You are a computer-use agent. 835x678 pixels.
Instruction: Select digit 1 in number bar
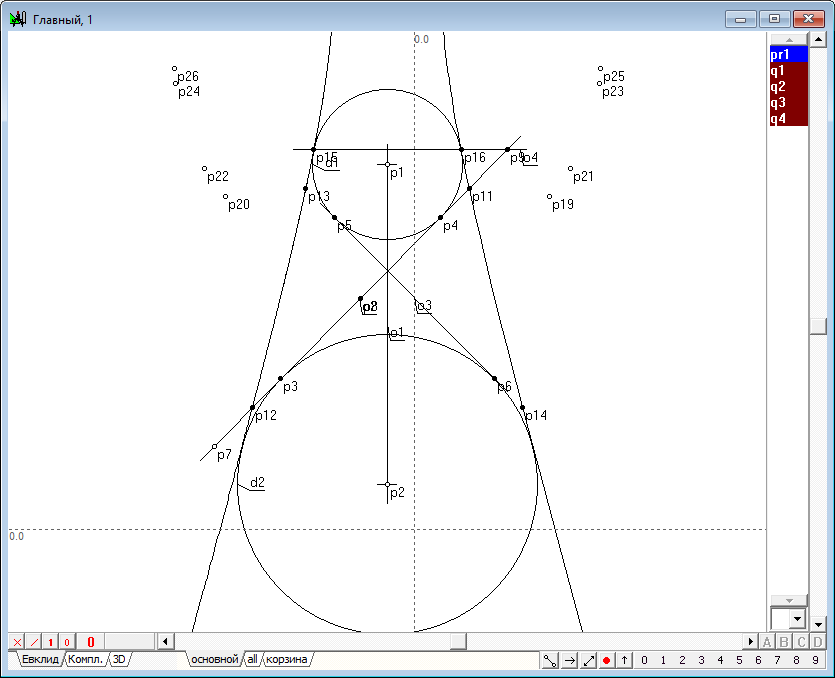tap(663, 660)
